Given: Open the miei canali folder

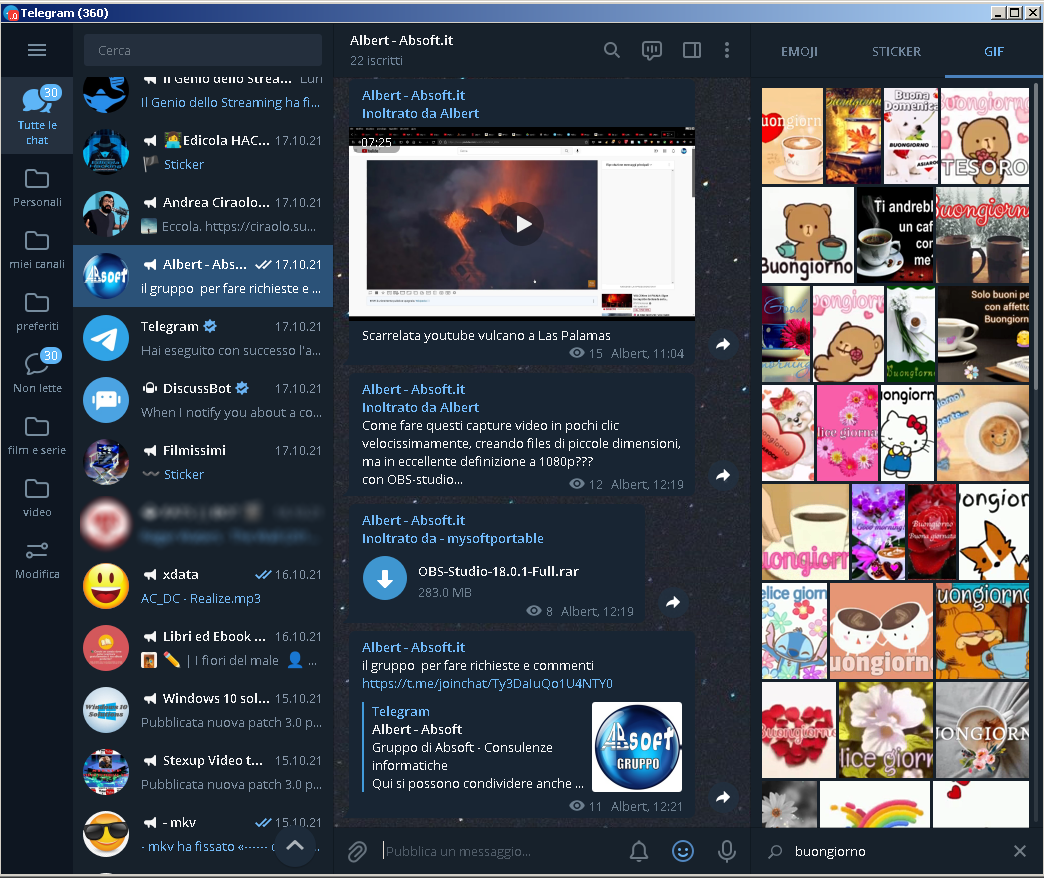Looking at the screenshot, I should click(37, 250).
